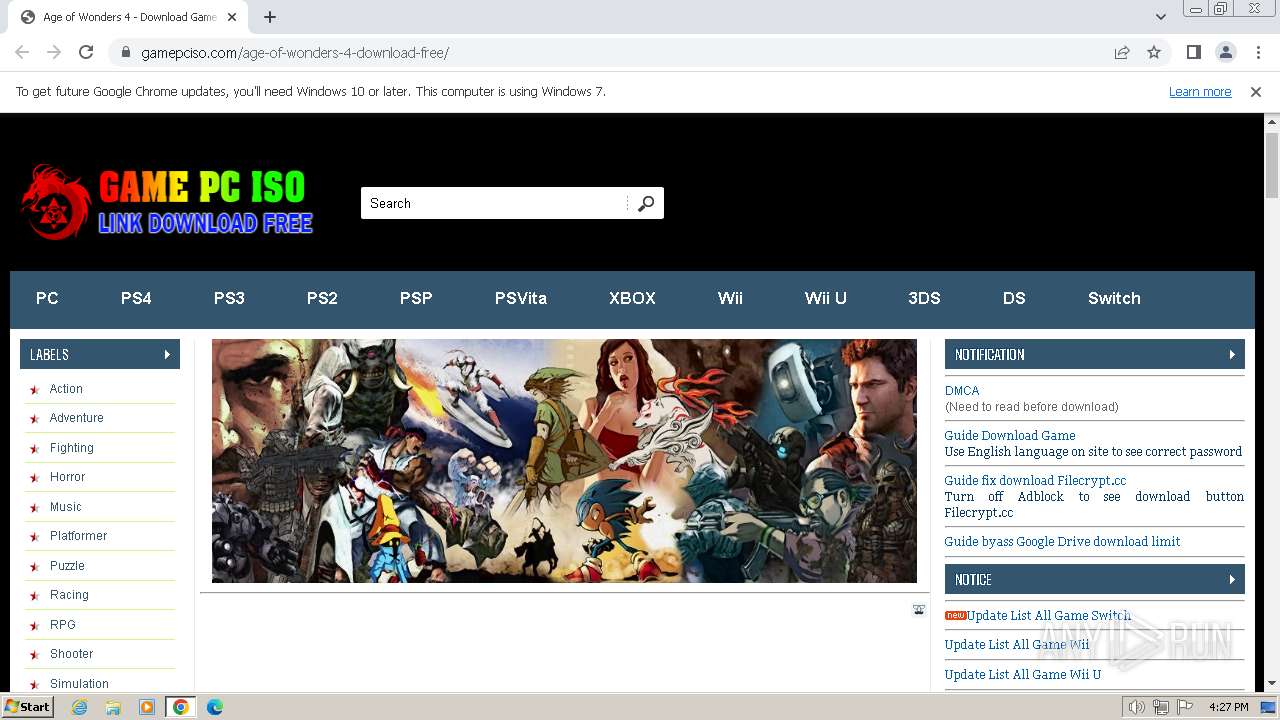Open the Music label

point(65,507)
